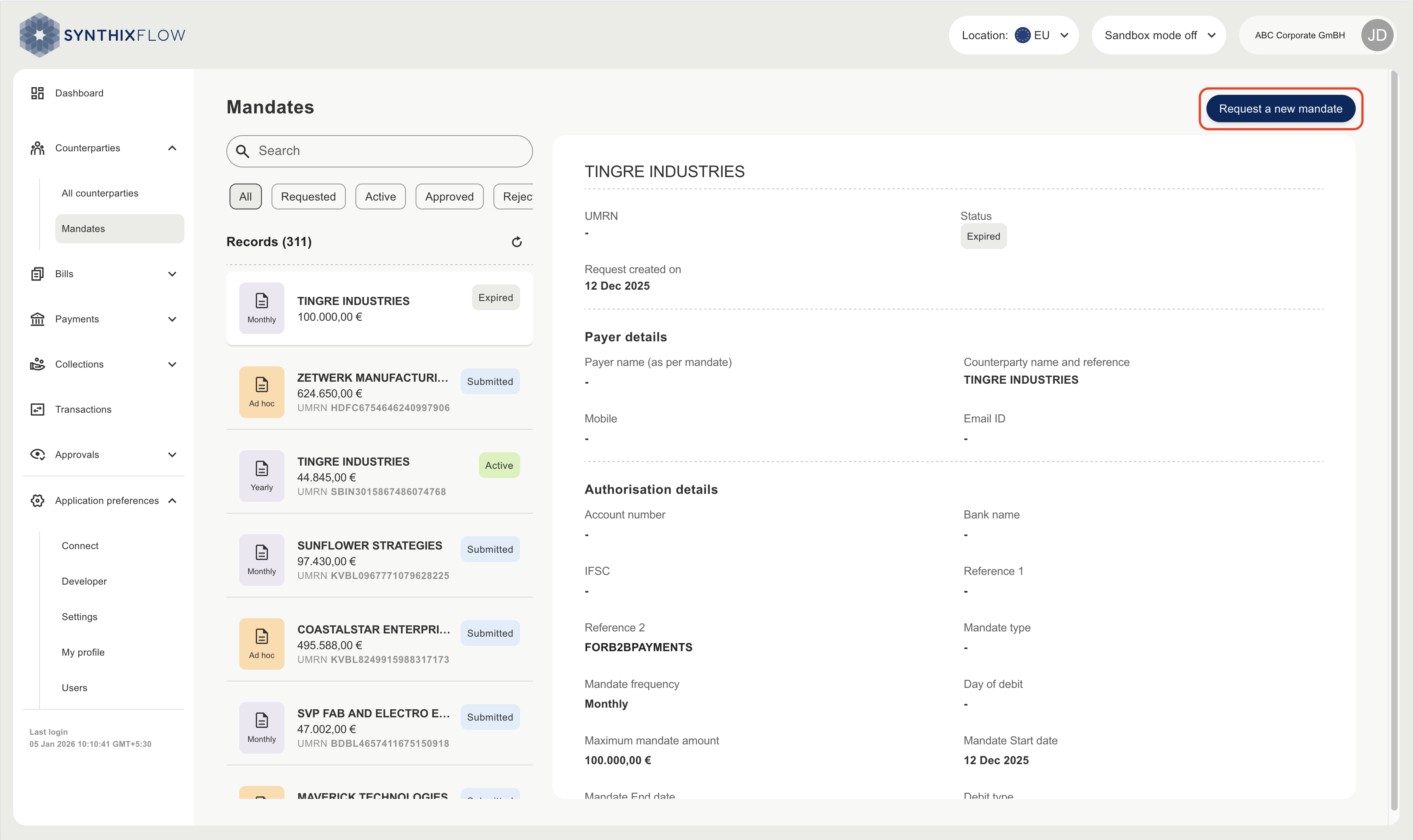Open the ZETWERK MANUFACTURI... mandate record

coord(379,392)
